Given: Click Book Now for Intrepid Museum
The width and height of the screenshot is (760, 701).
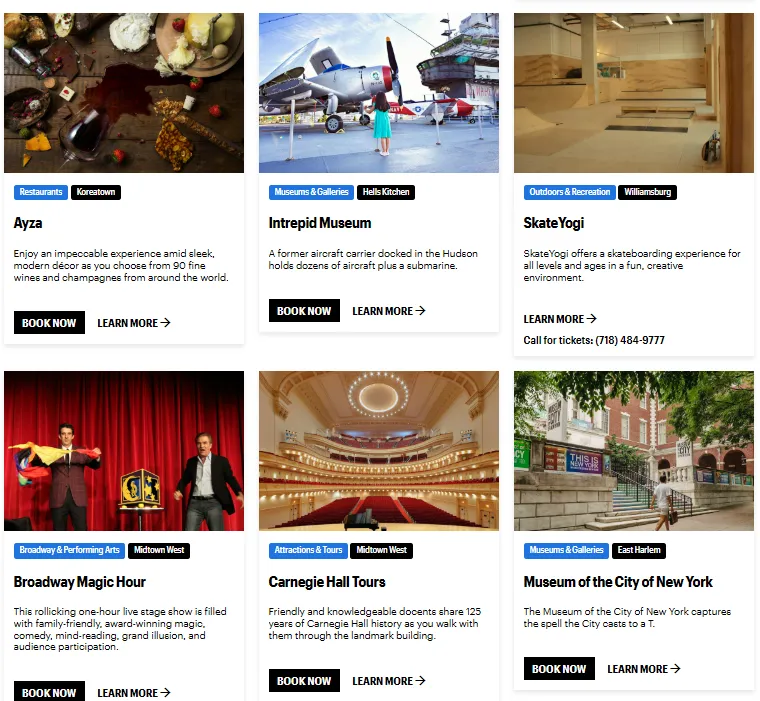Looking at the screenshot, I should [304, 310].
